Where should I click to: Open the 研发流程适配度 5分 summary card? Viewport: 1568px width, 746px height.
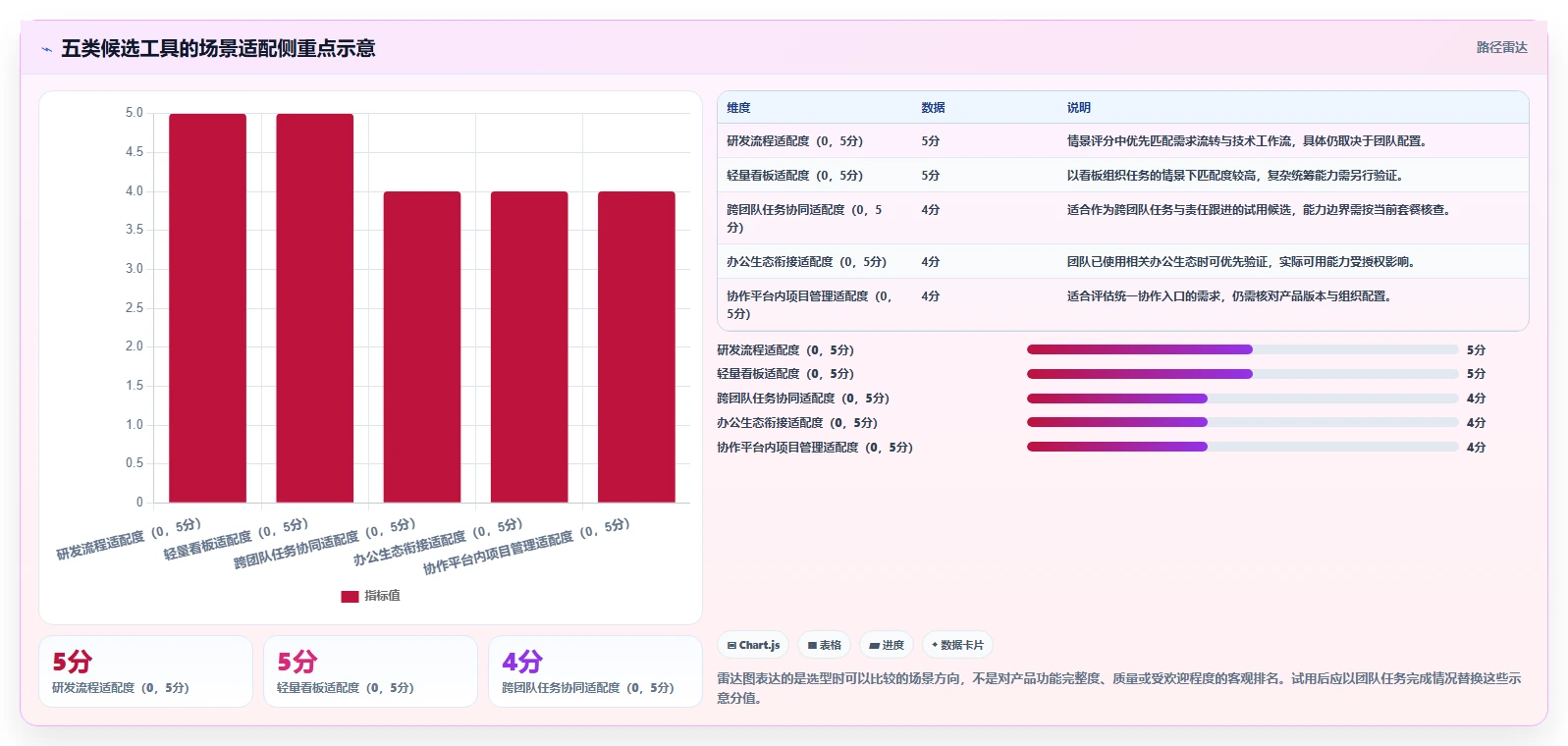[x=145, y=671]
